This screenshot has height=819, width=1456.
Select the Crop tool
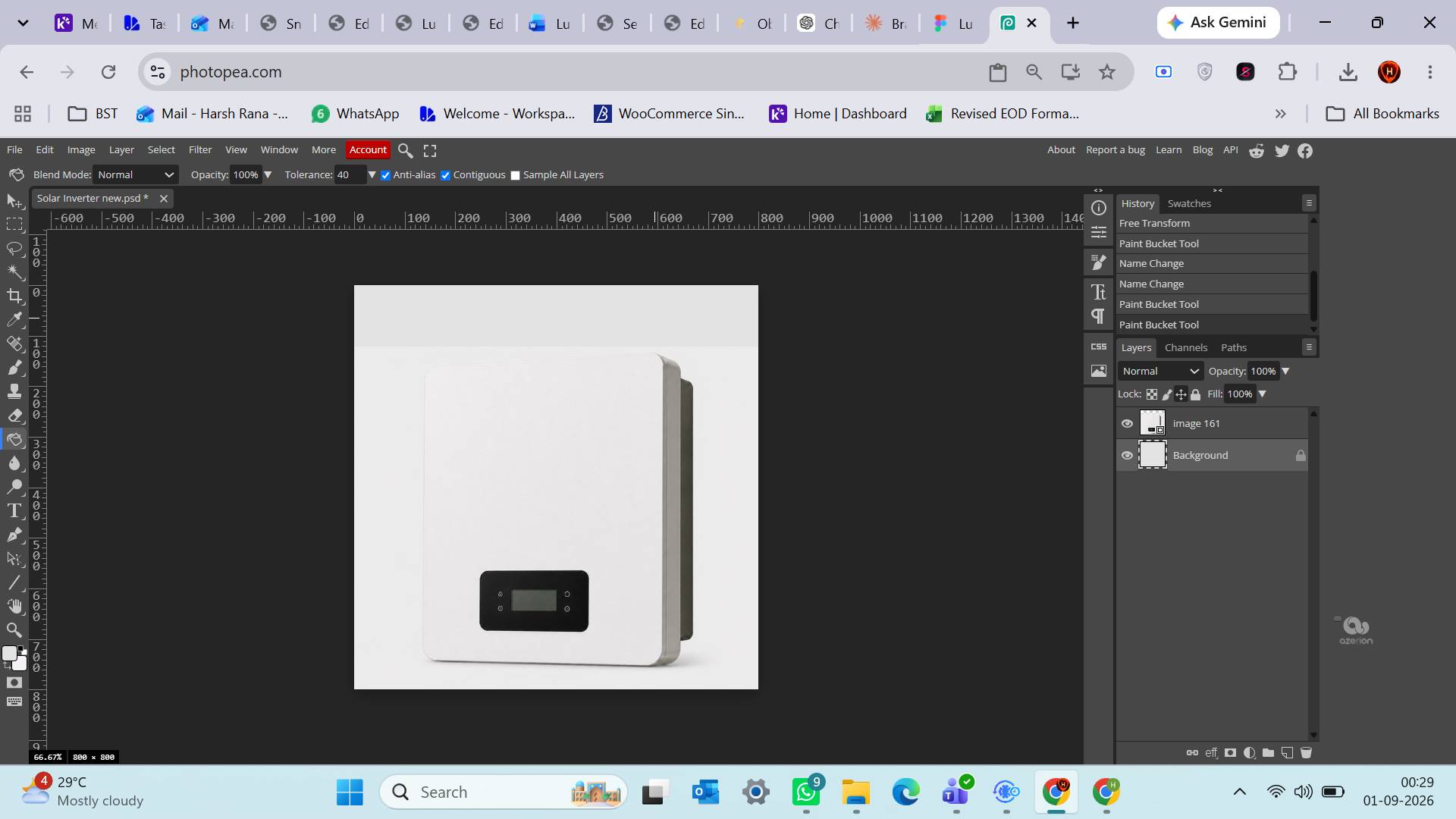coord(14,296)
